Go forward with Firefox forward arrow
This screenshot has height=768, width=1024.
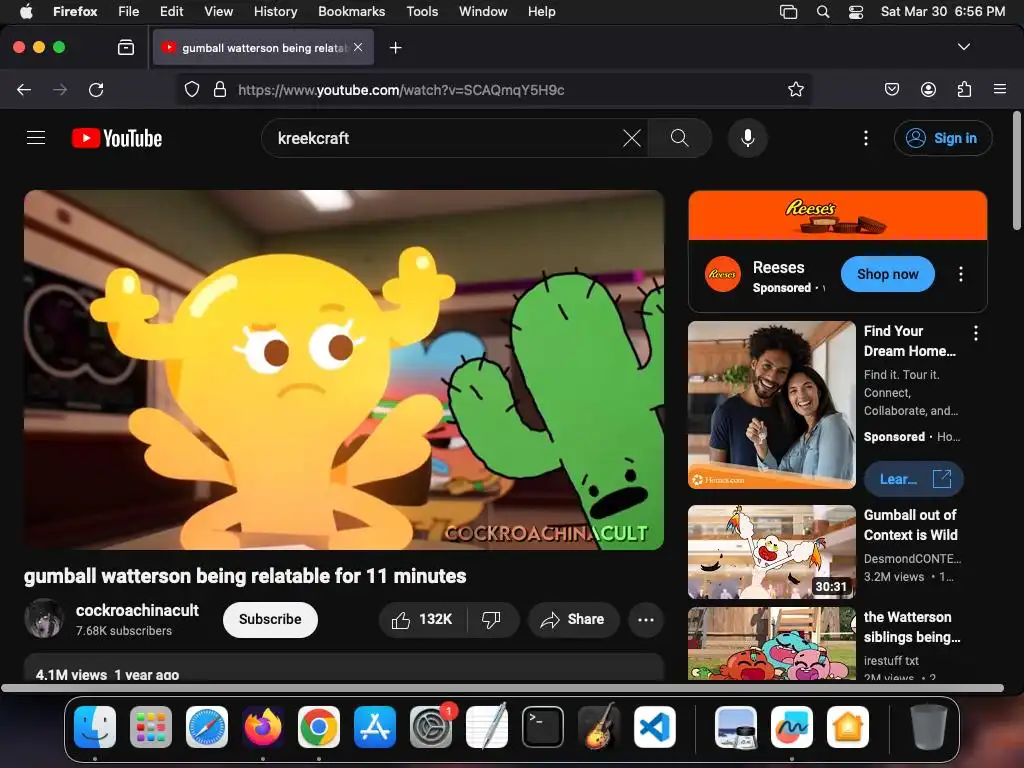[x=60, y=89]
